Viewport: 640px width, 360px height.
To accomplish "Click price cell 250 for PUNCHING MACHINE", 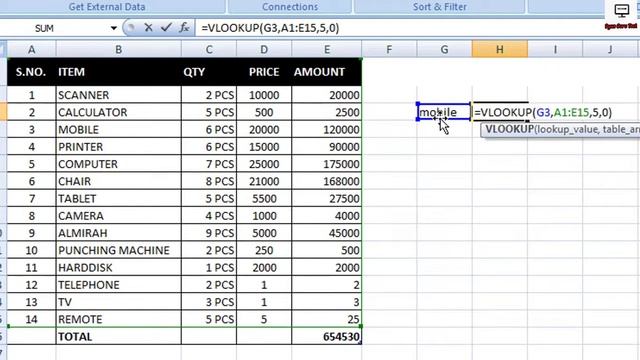I will (x=264, y=250).
